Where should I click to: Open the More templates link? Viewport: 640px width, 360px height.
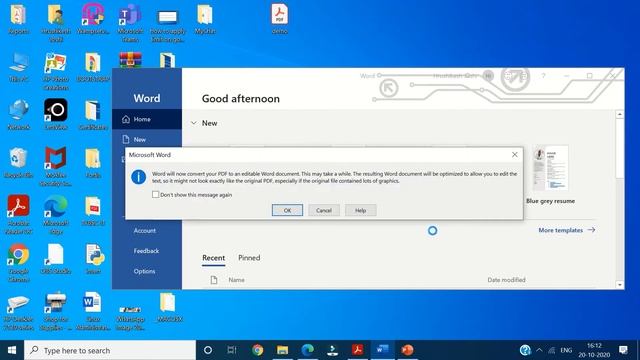click(x=567, y=230)
